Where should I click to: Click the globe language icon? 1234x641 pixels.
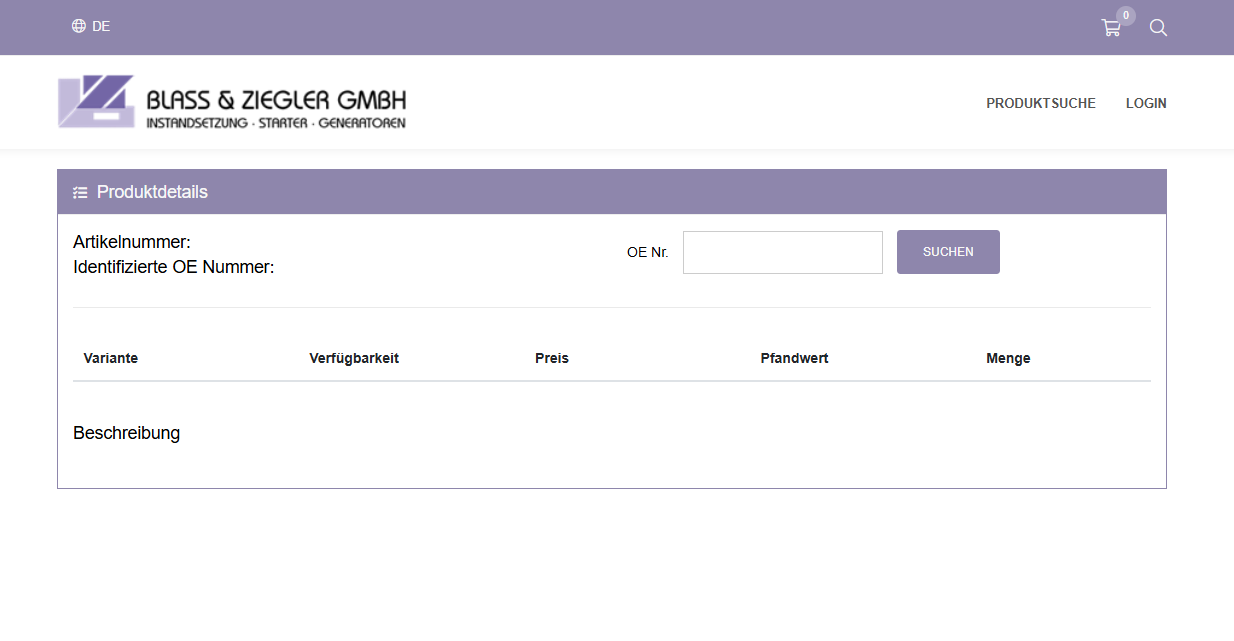[x=79, y=26]
